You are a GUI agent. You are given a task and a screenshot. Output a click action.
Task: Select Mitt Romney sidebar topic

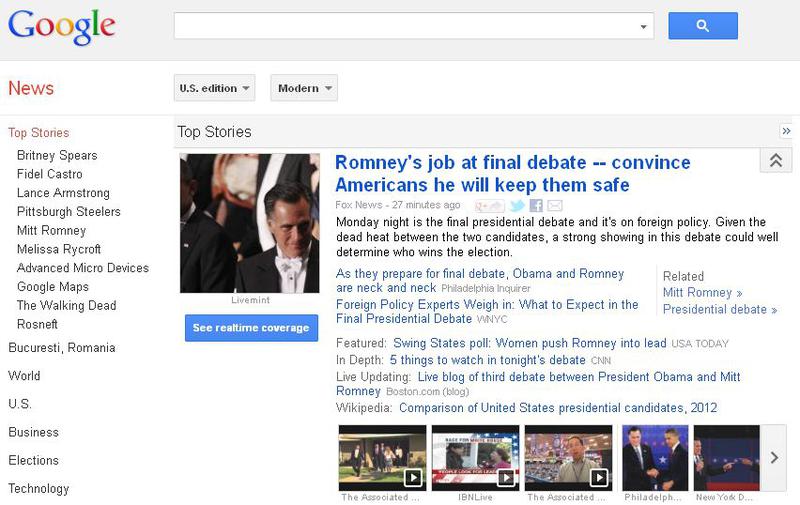tap(51, 231)
